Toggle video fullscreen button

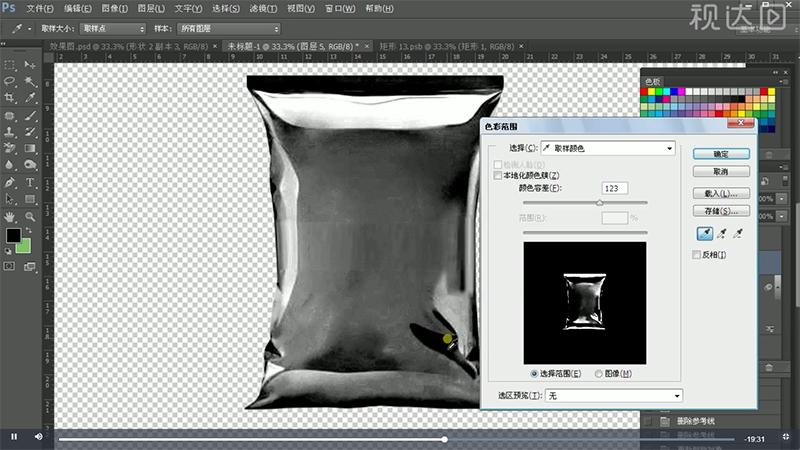point(786,437)
